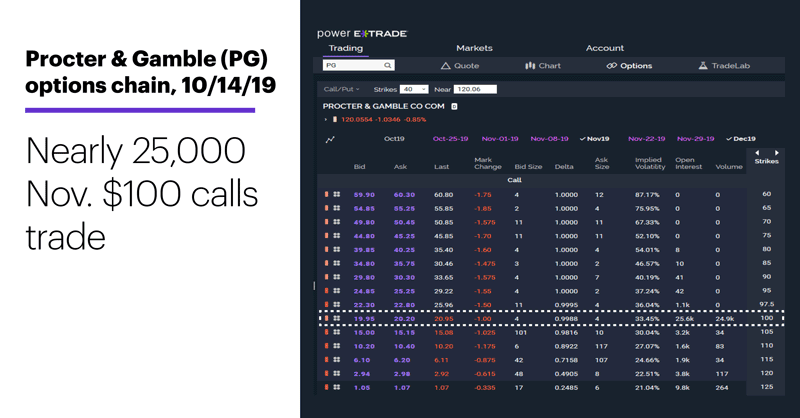Click grid icon on the 90 strike row
The image size is (800, 418).
coord(337,277)
